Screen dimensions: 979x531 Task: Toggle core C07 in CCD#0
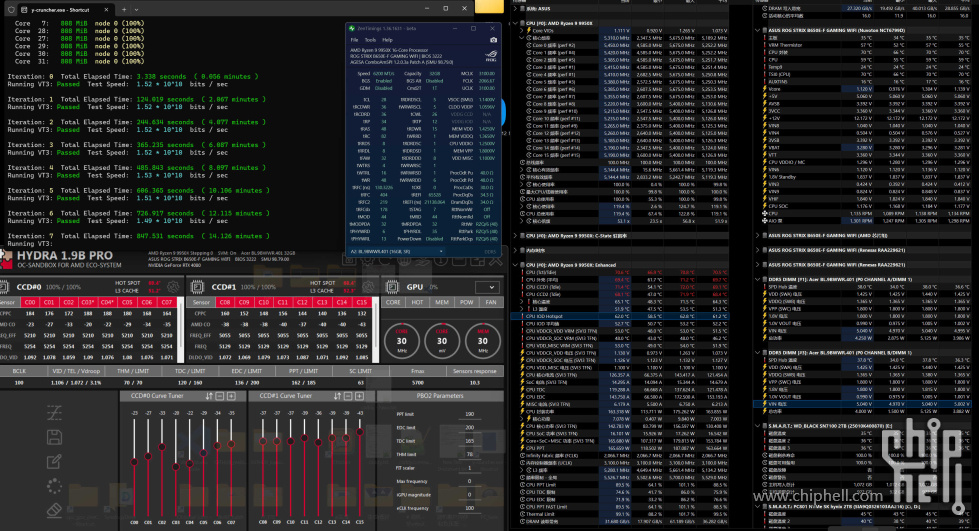coord(167,302)
